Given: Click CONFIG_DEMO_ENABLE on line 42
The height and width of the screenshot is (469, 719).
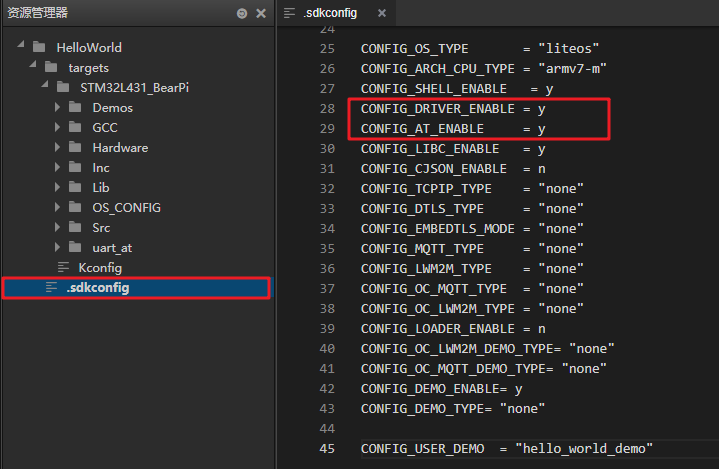Looking at the screenshot, I should pyautogui.click(x=430, y=389).
